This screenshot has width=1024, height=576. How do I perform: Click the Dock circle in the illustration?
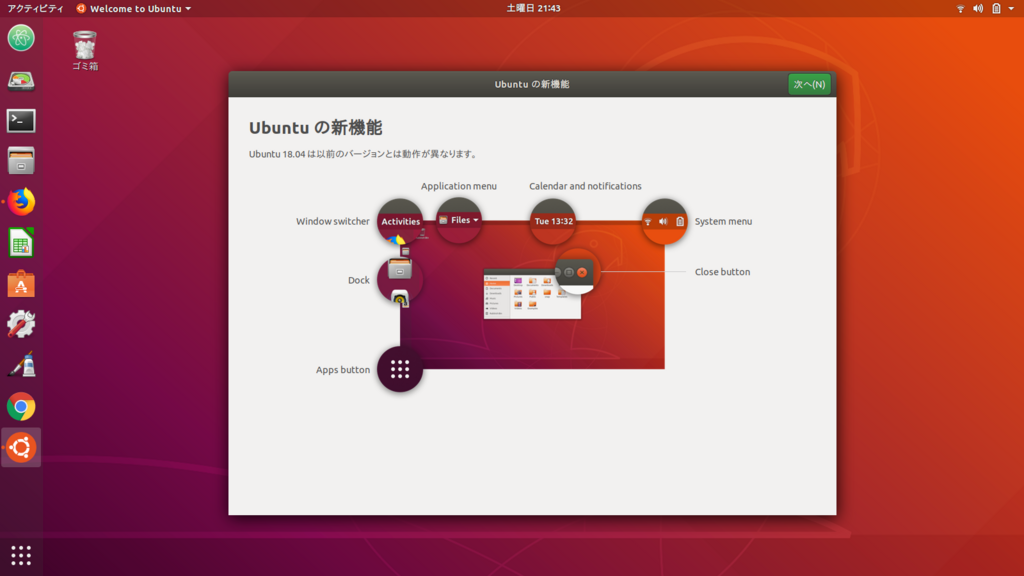[400, 280]
